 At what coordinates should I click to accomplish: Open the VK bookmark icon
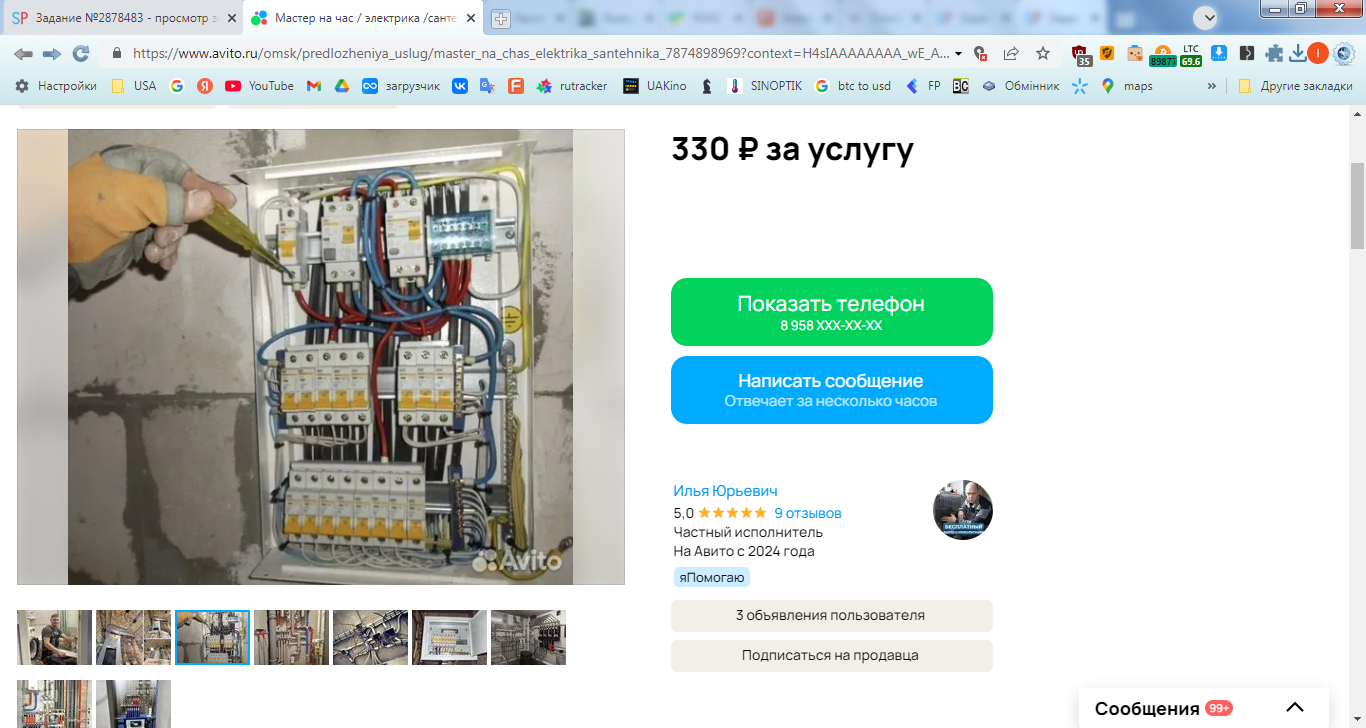pyautogui.click(x=460, y=86)
